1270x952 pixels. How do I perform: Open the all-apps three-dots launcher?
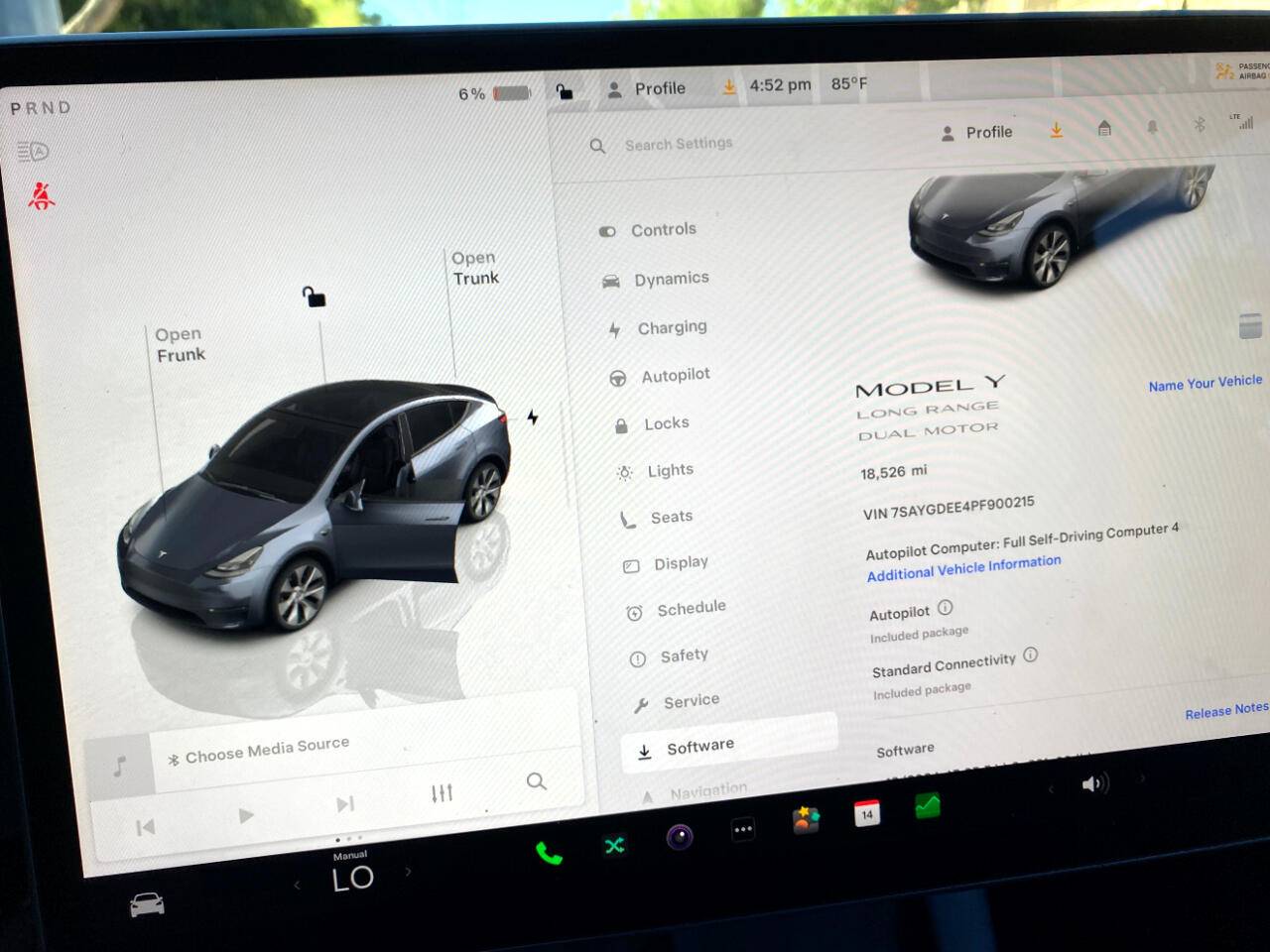click(743, 829)
